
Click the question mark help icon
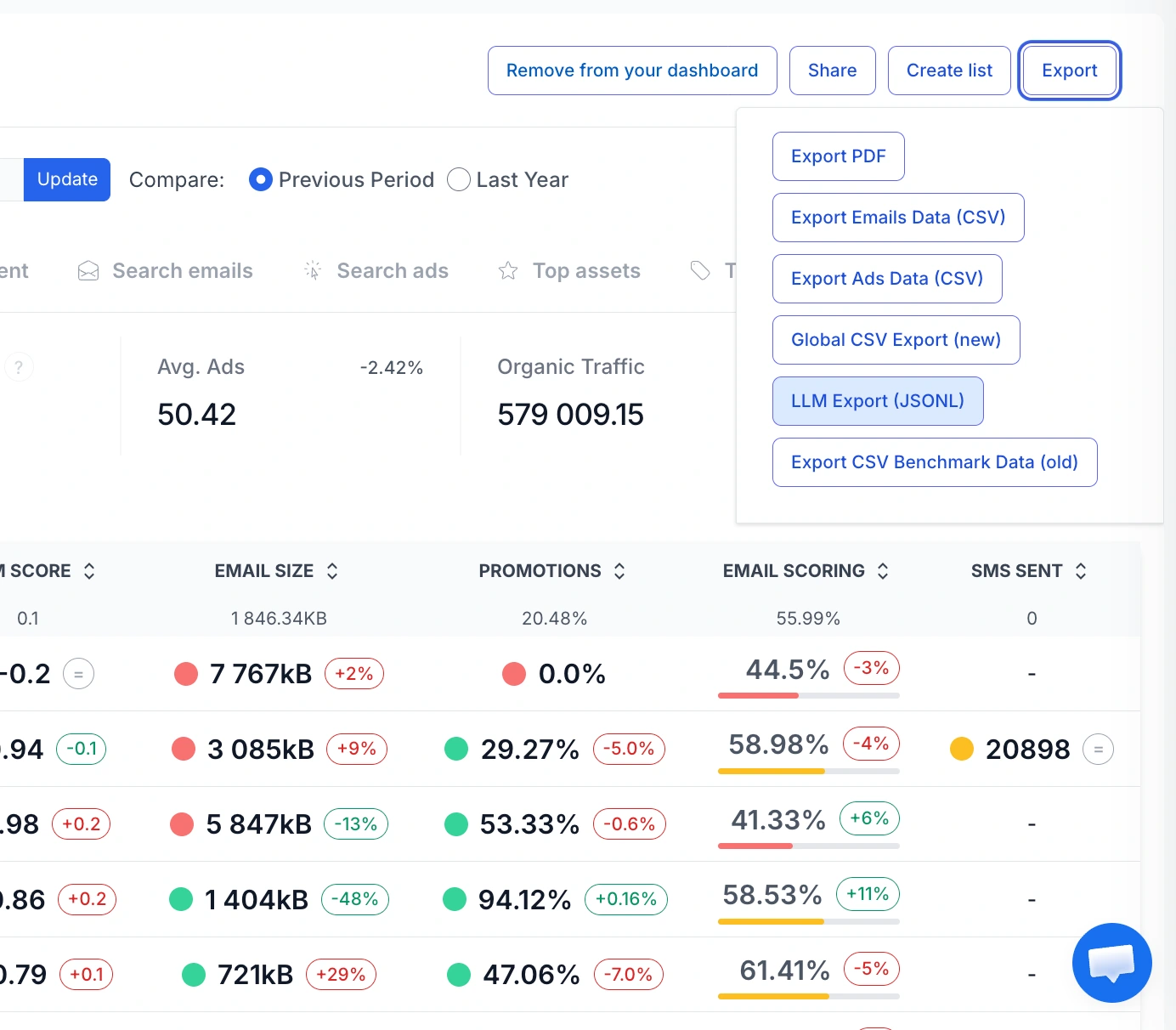[x=19, y=367]
